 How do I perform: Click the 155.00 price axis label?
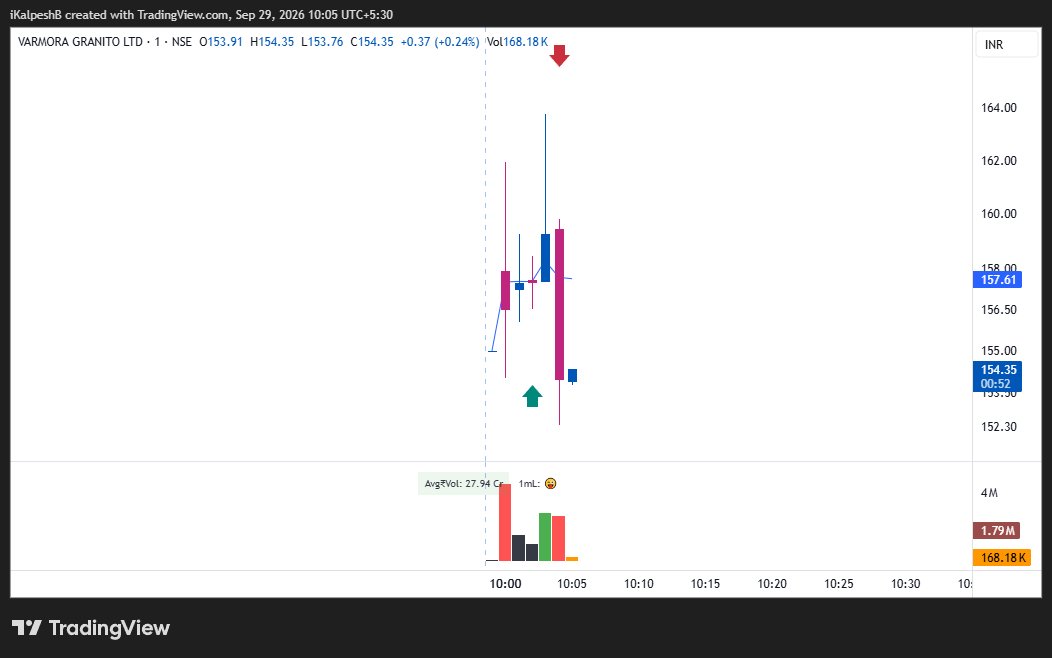pyautogui.click(x=998, y=350)
